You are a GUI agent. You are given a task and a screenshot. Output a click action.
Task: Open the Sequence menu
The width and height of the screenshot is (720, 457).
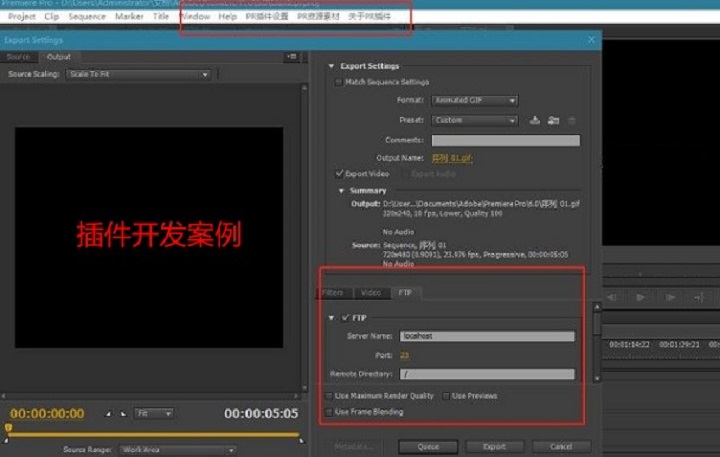[x=87, y=17]
